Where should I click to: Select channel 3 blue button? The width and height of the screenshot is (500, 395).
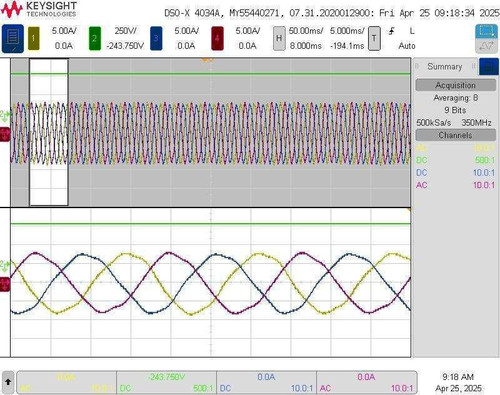point(156,38)
